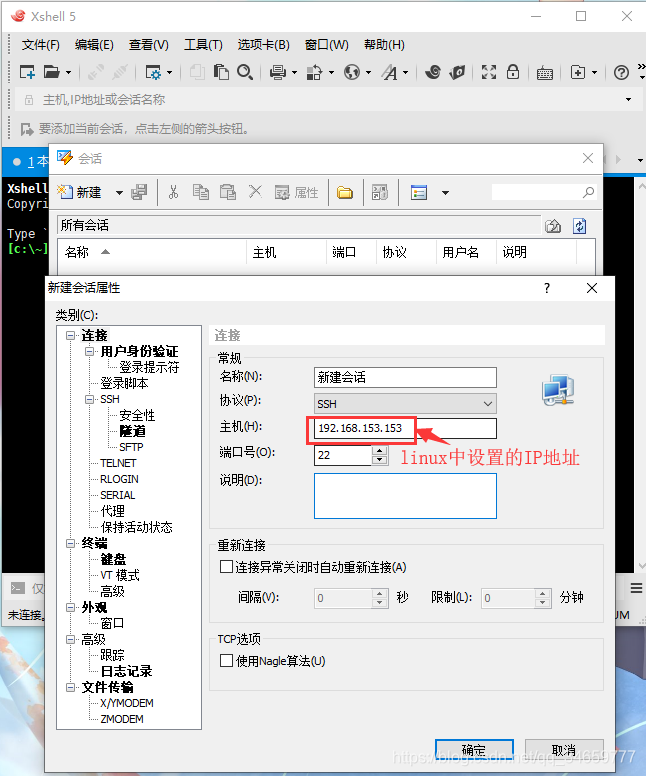
Task: Open the 选项卡(B) menu
Action: (x=263, y=45)
